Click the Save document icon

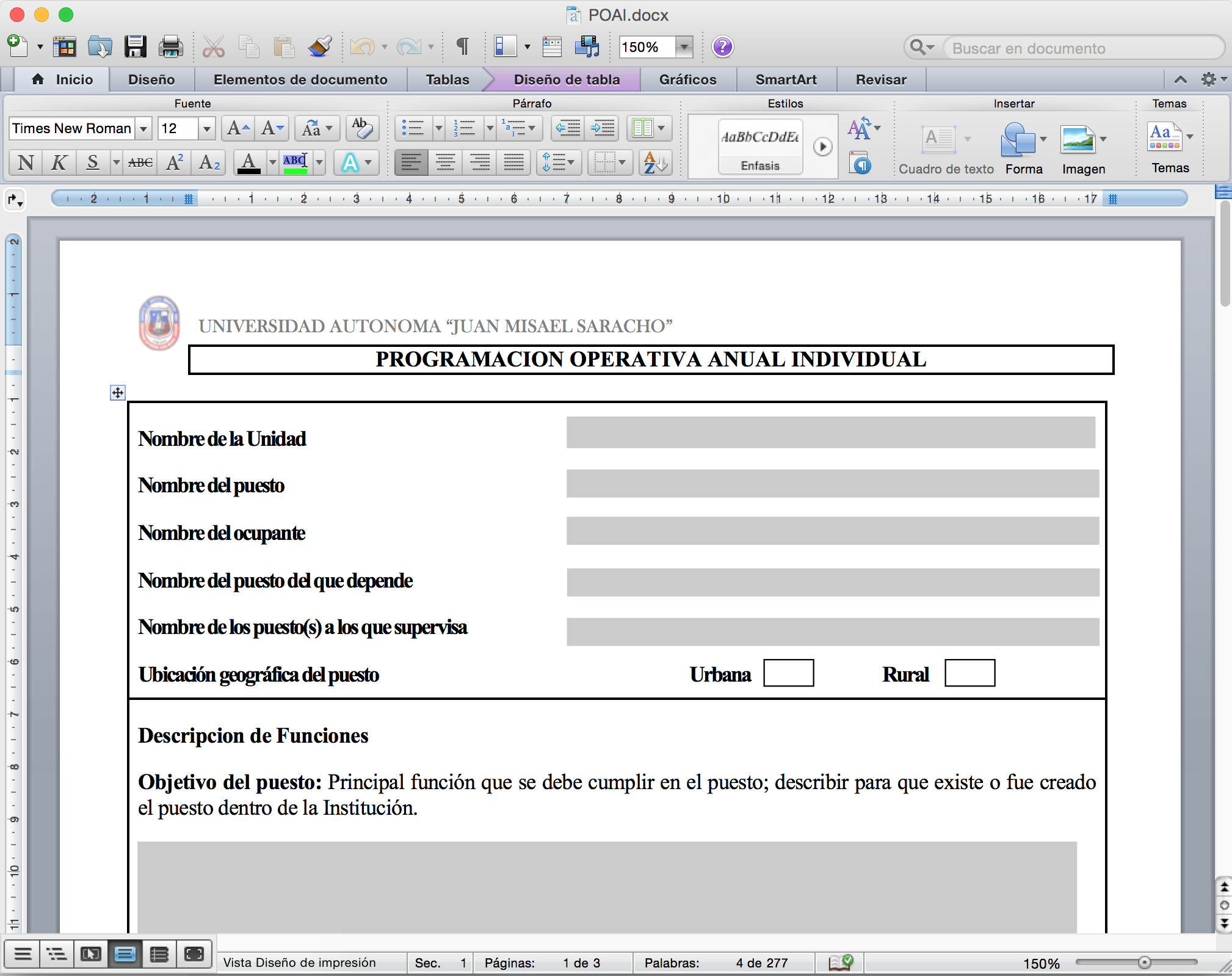(135, 47)
